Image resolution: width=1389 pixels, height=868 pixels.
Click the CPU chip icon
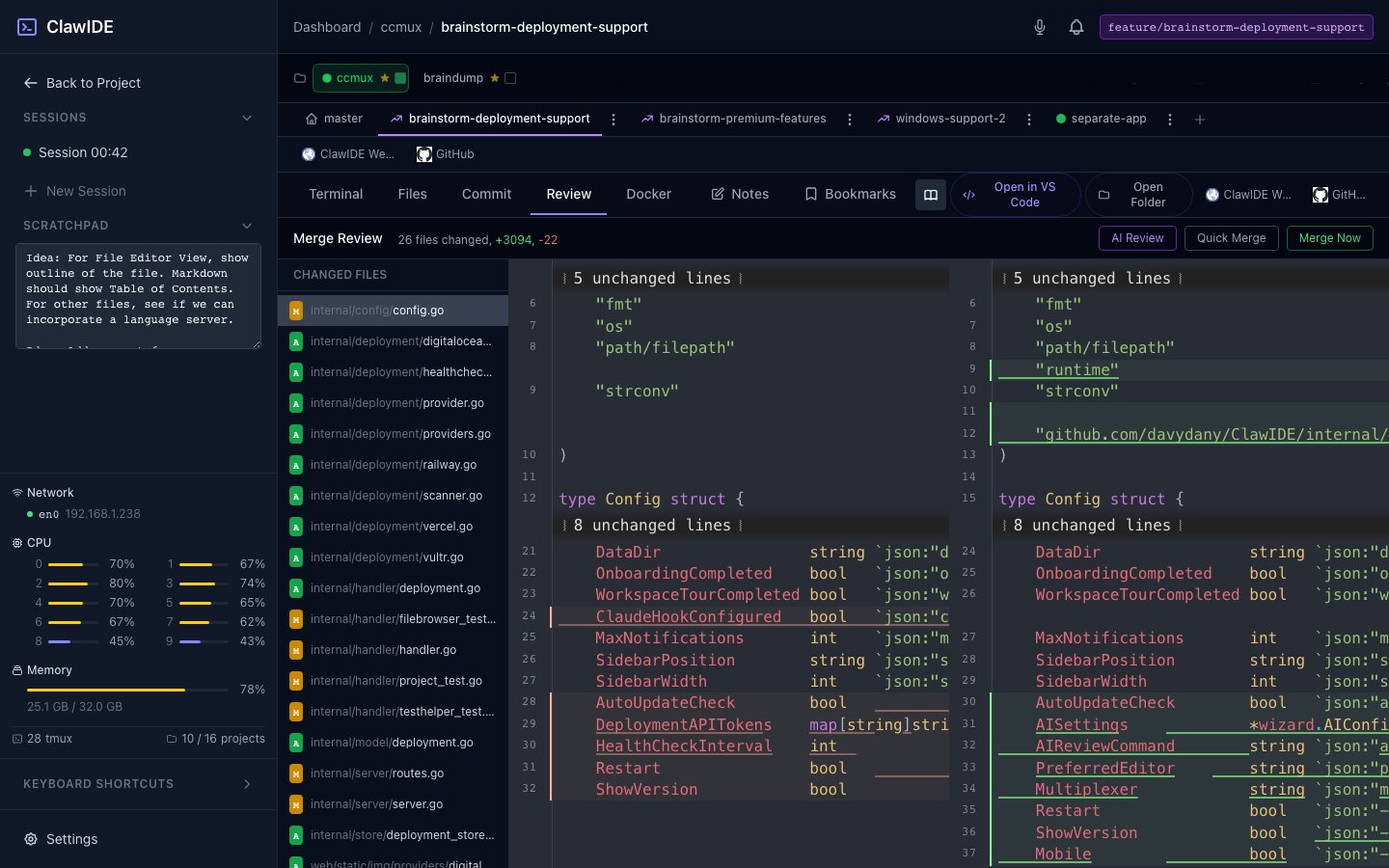click(x=16, y=543)
